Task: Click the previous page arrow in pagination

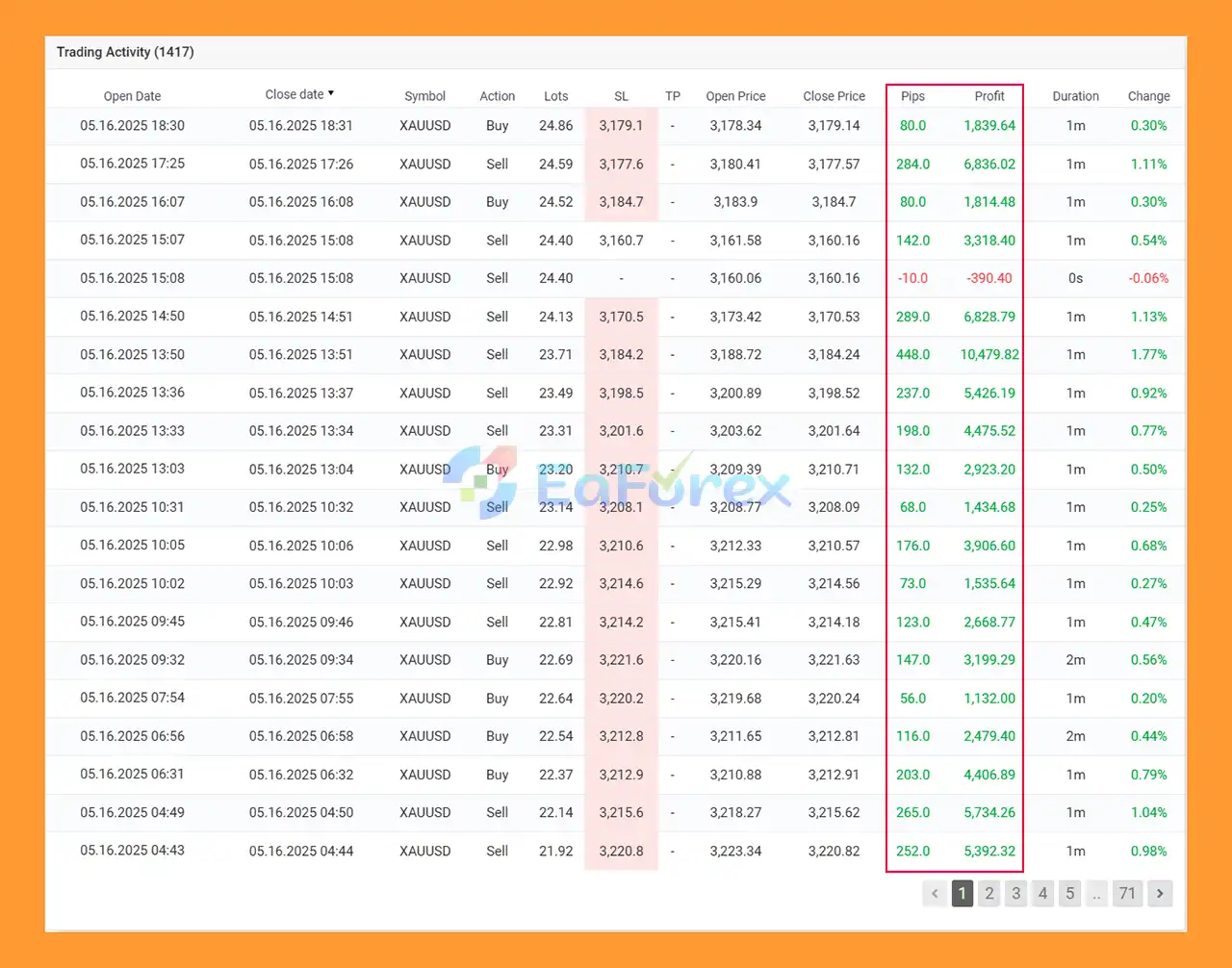Action: coord(935,893)
